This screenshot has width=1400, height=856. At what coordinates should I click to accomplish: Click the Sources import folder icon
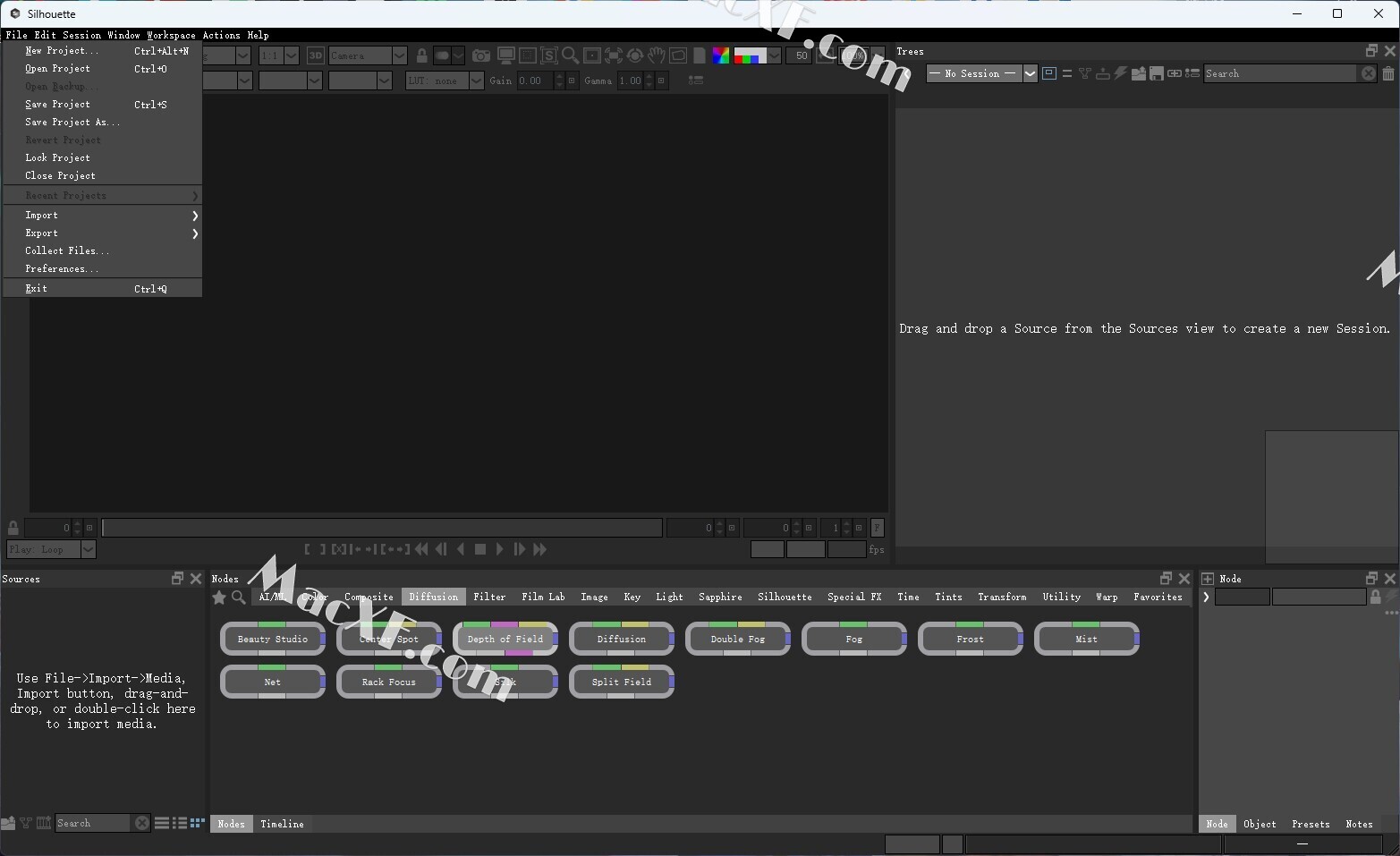(8, 823)
